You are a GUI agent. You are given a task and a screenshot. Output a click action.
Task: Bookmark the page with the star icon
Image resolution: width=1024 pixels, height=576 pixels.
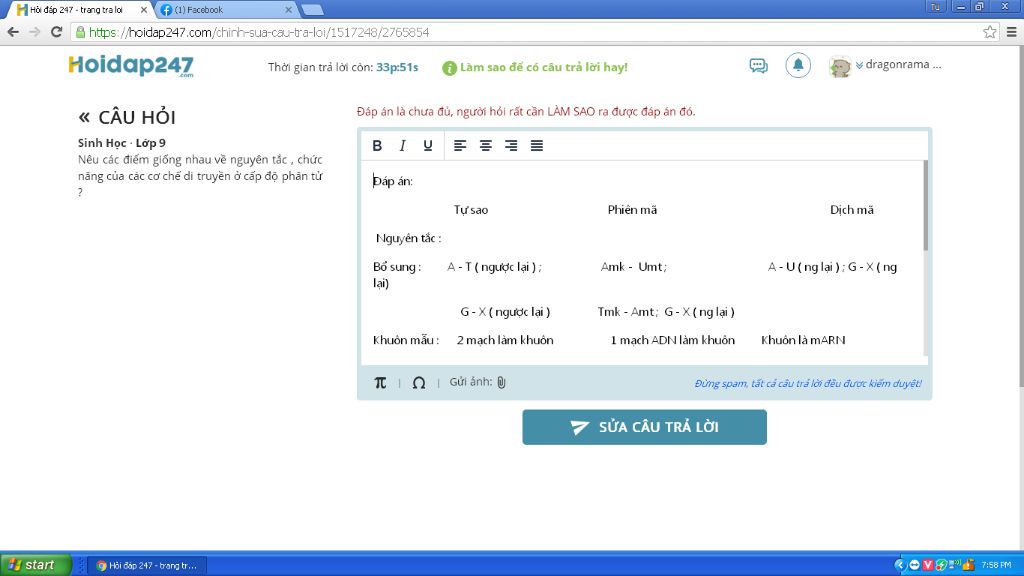coord(990,32)
